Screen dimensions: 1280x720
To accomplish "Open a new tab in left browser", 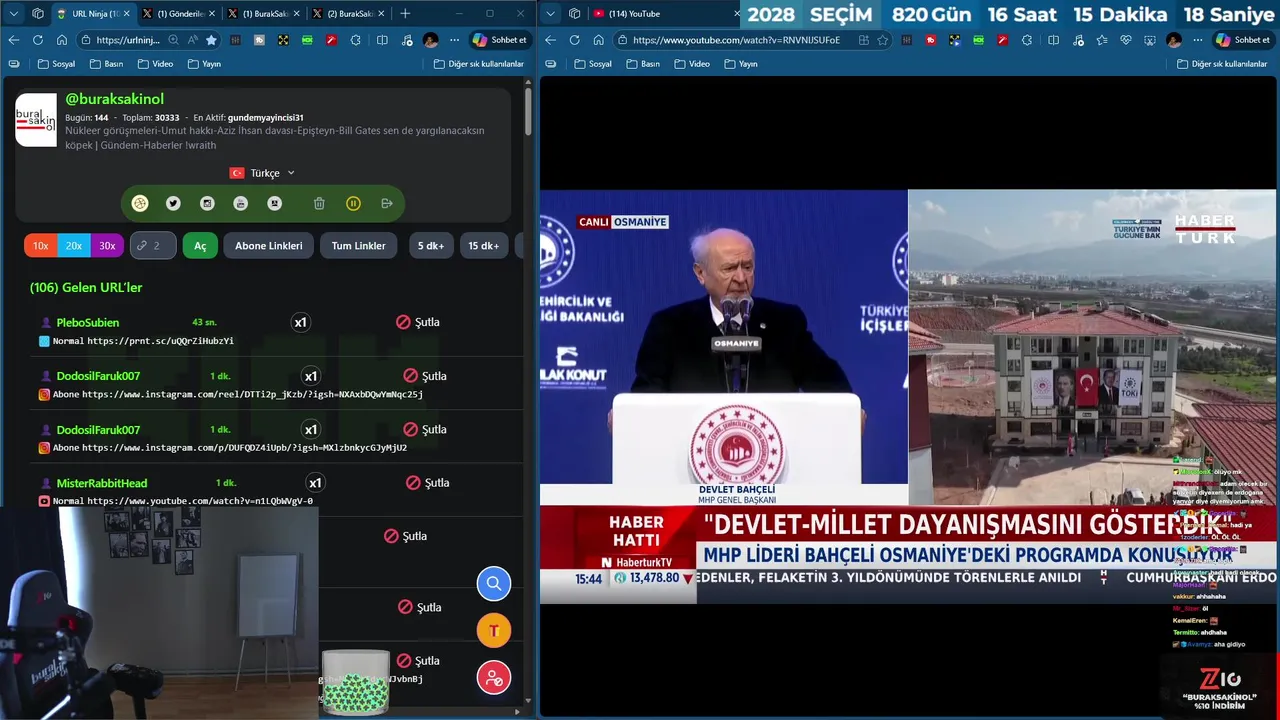I will tap(405, 14).
